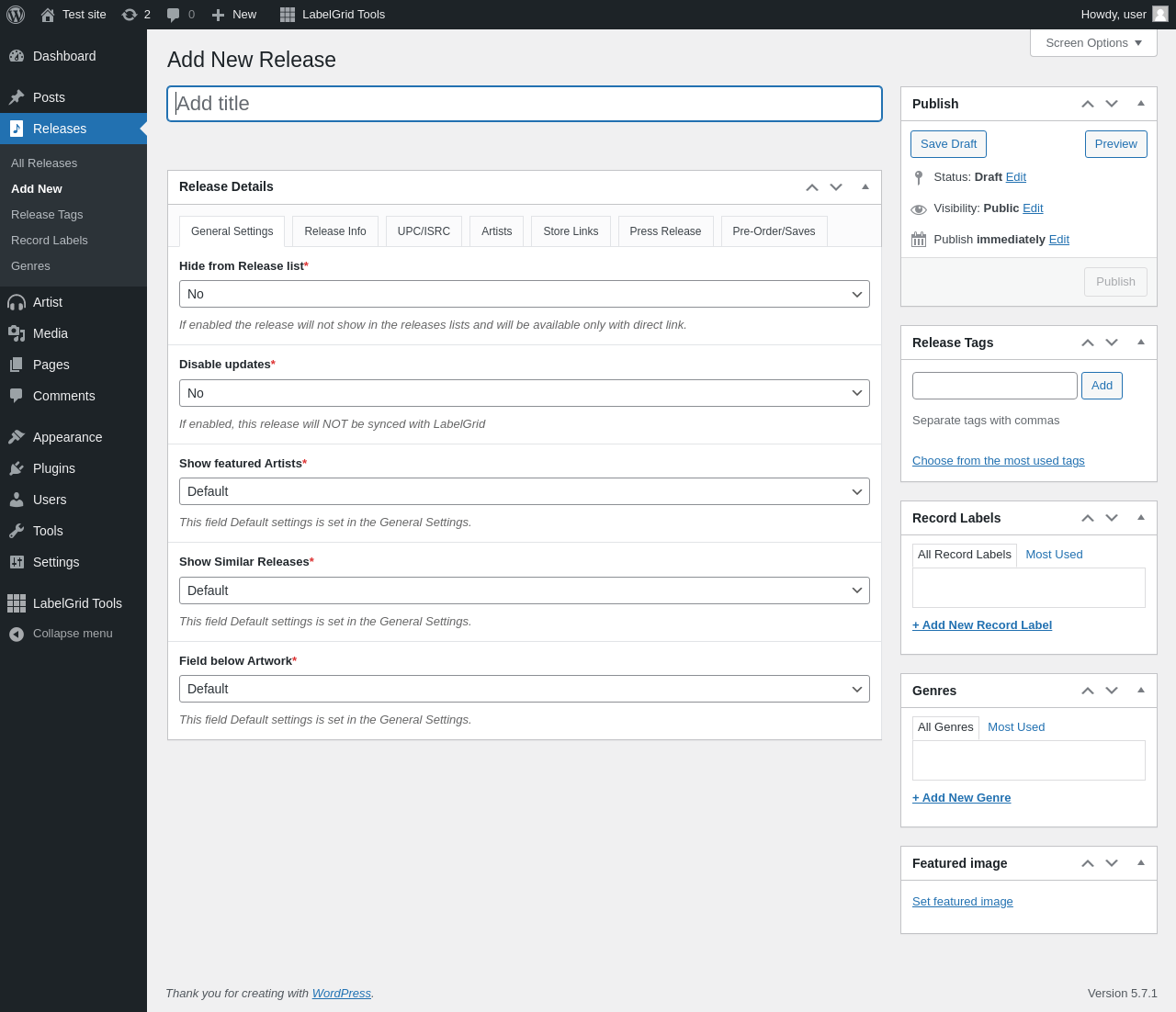Click the Plugins plug icon
1176x1012 pixels.
point(17,468)
